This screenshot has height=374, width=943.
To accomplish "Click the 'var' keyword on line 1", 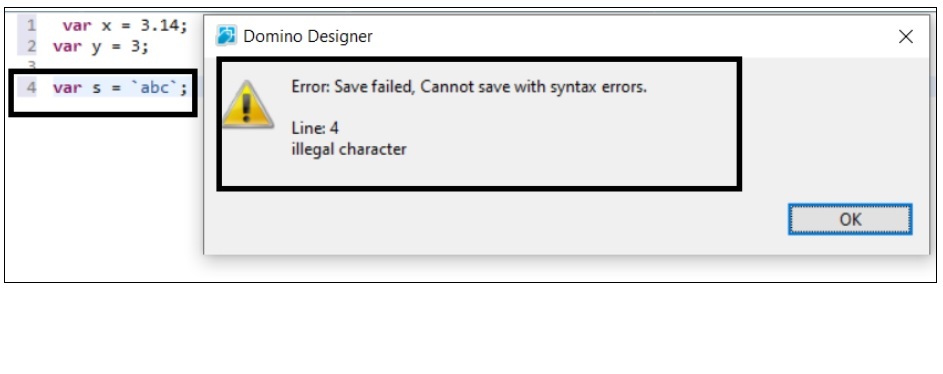I will pos(77,25).
